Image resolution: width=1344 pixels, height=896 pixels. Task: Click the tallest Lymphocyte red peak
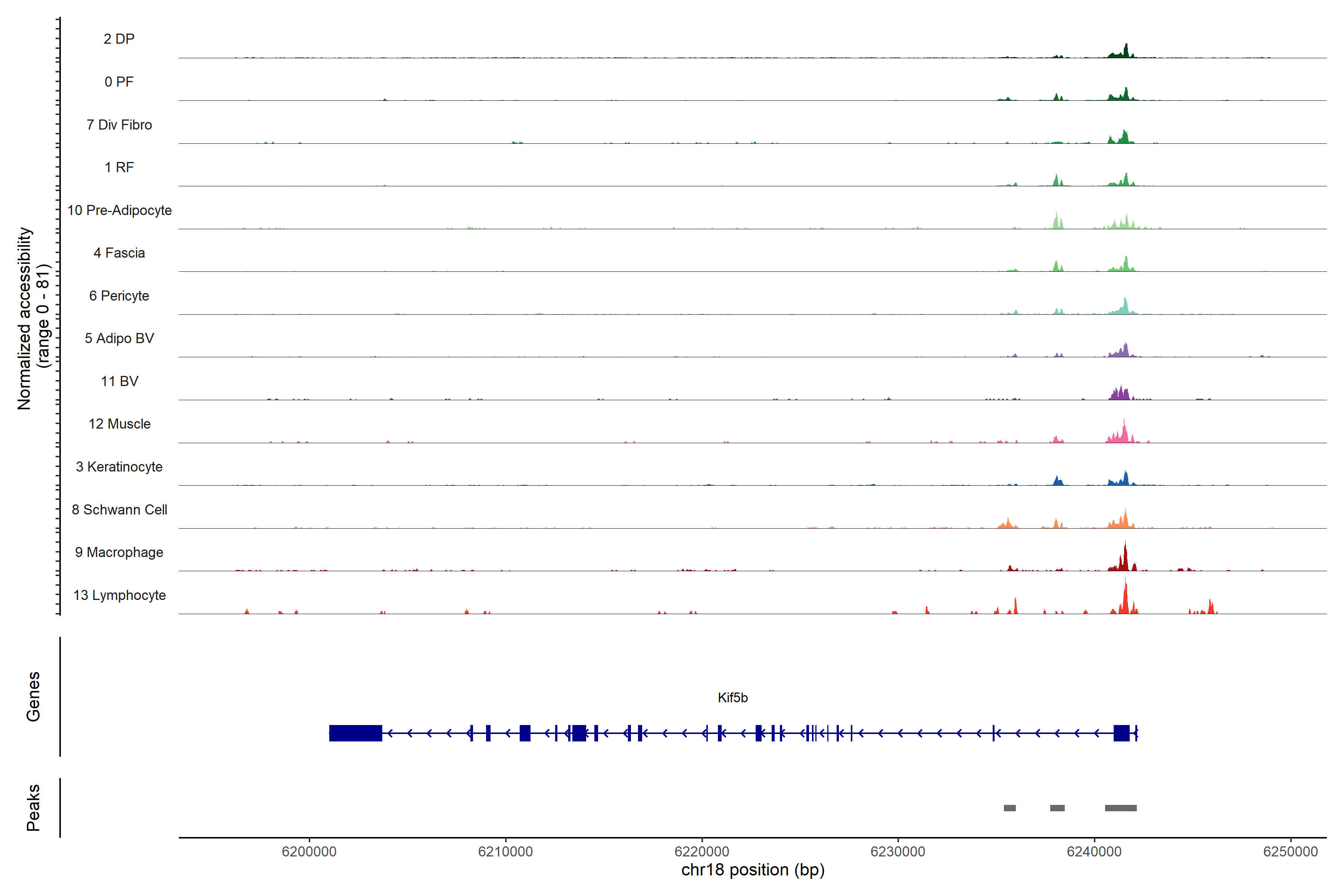[x=1125, y=597]
